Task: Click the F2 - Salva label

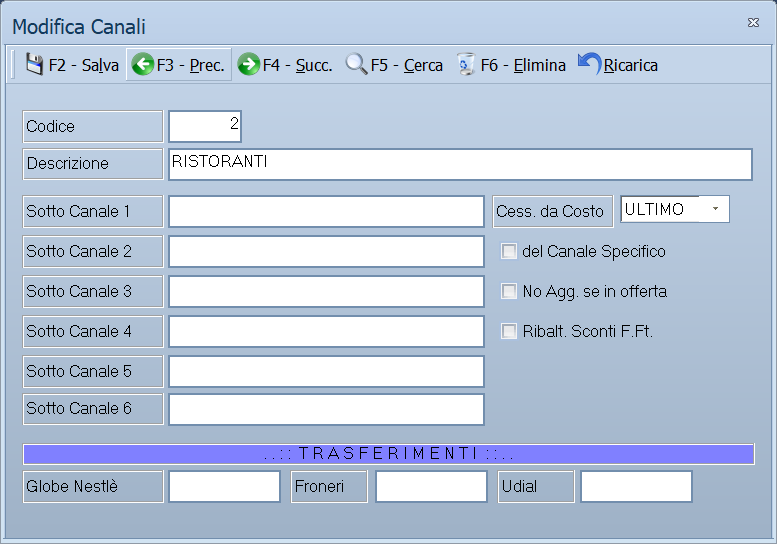Action: 84,65
